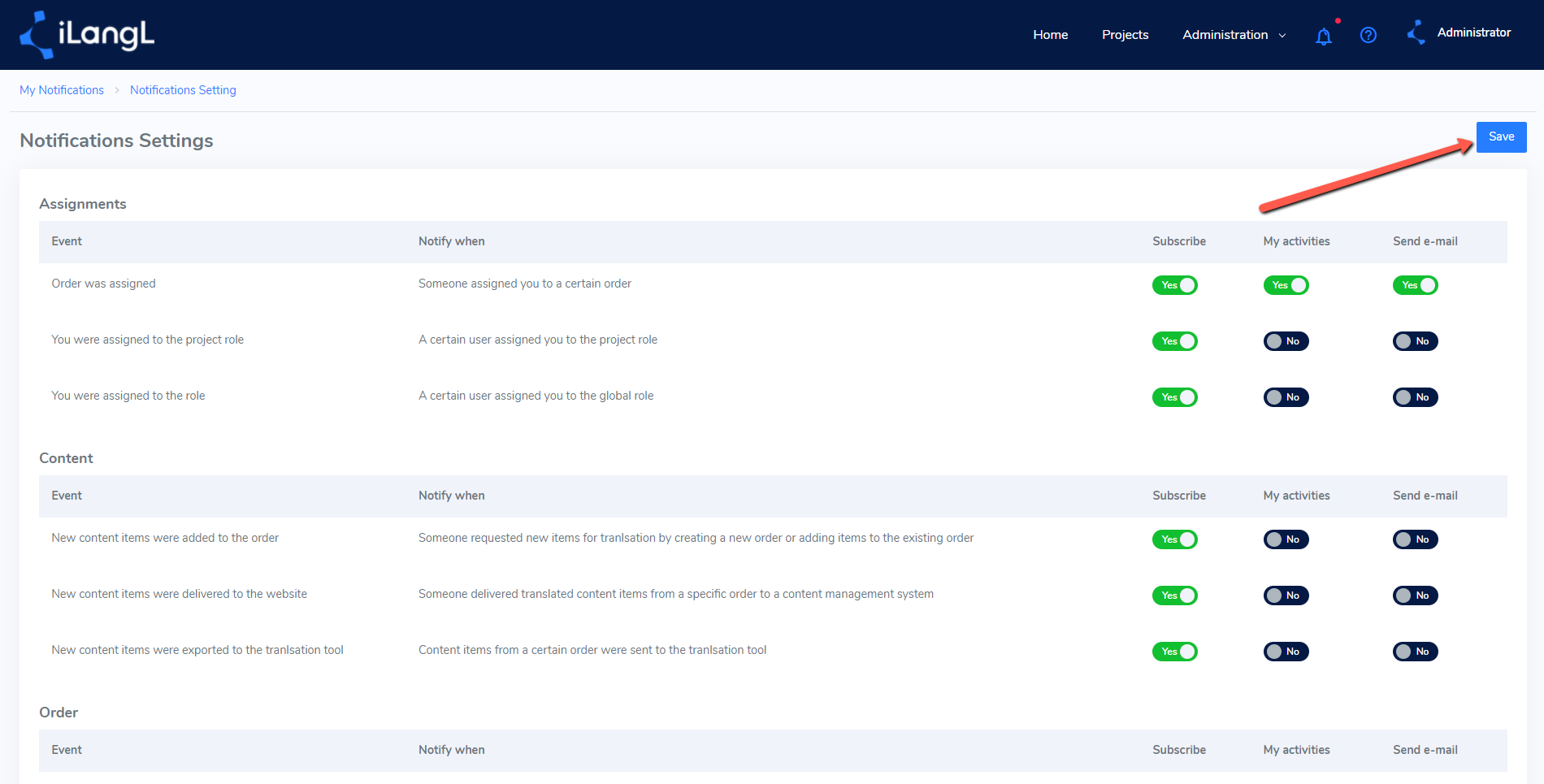This screenshot has height=784, width=1544.
Task: Go to Home in top navigation
Action: coord(1050,35)
